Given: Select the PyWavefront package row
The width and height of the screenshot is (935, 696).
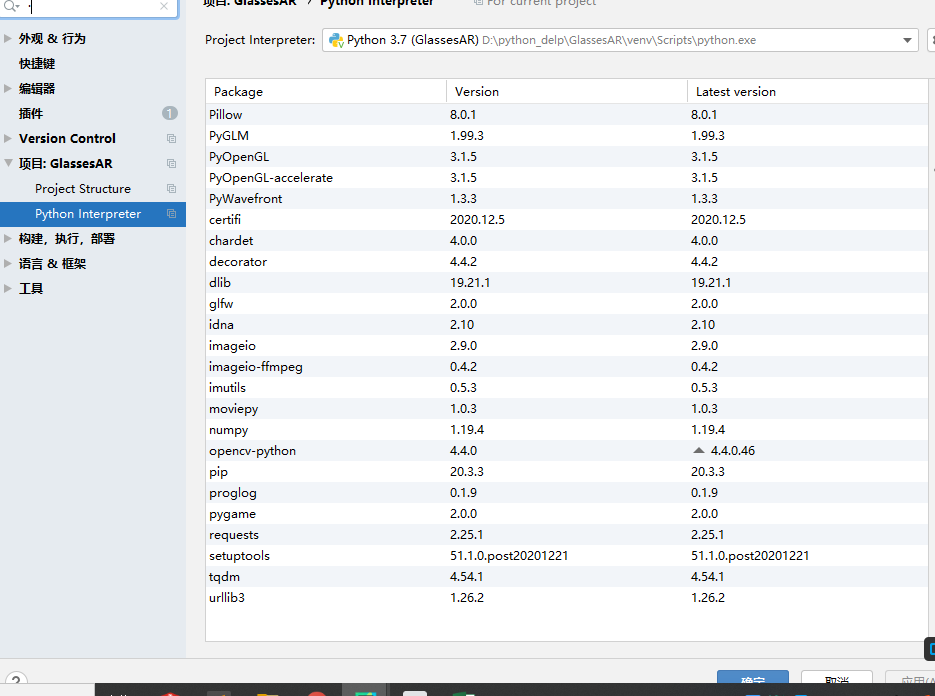Looking at the screenshot, I should pos(567,199).
